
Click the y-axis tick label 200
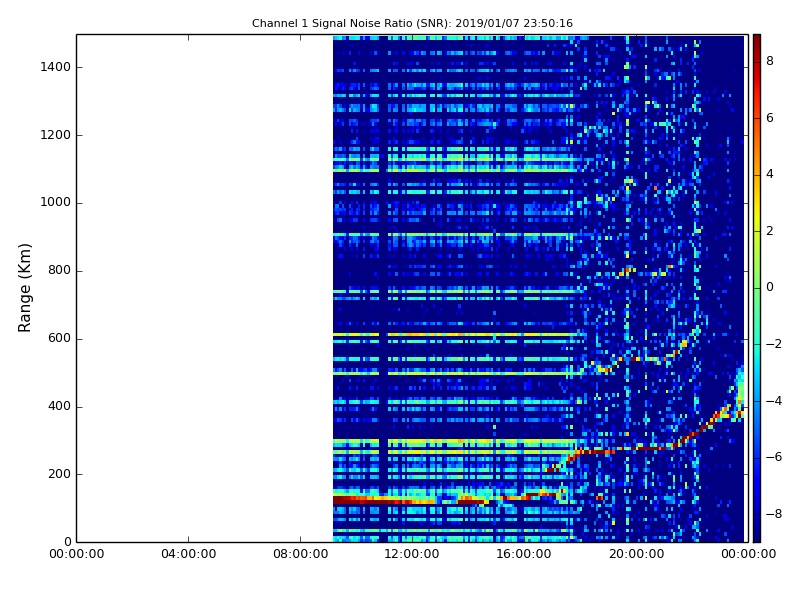59,473
